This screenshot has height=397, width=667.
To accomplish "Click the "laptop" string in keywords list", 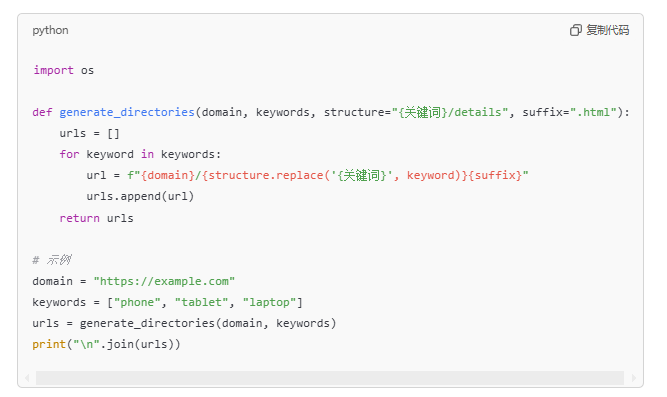I will coord(269,303).
